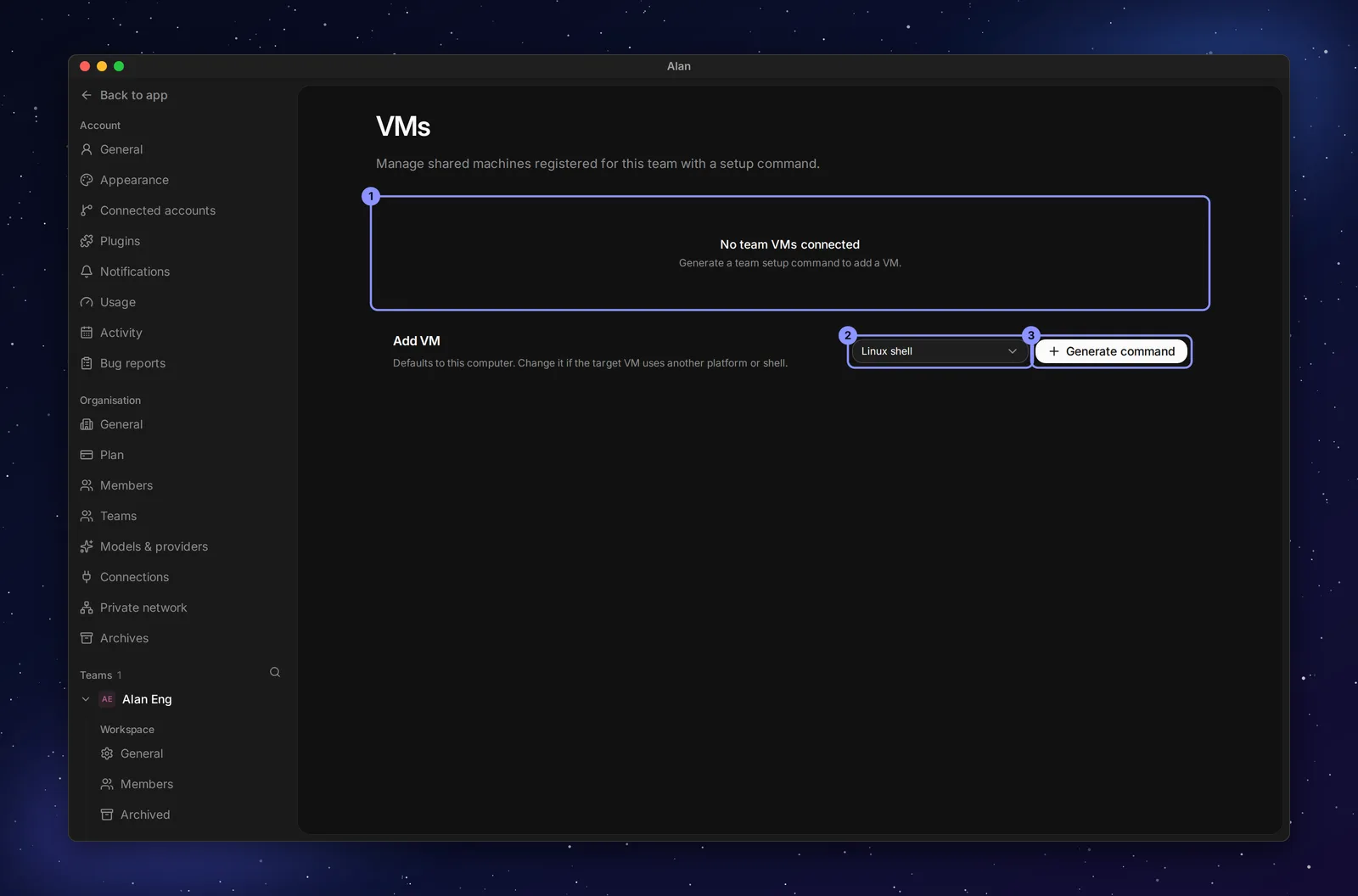Click the 'VMs' page title
The width and height of the screenshot is (1358, 896).
pos(403,126)
